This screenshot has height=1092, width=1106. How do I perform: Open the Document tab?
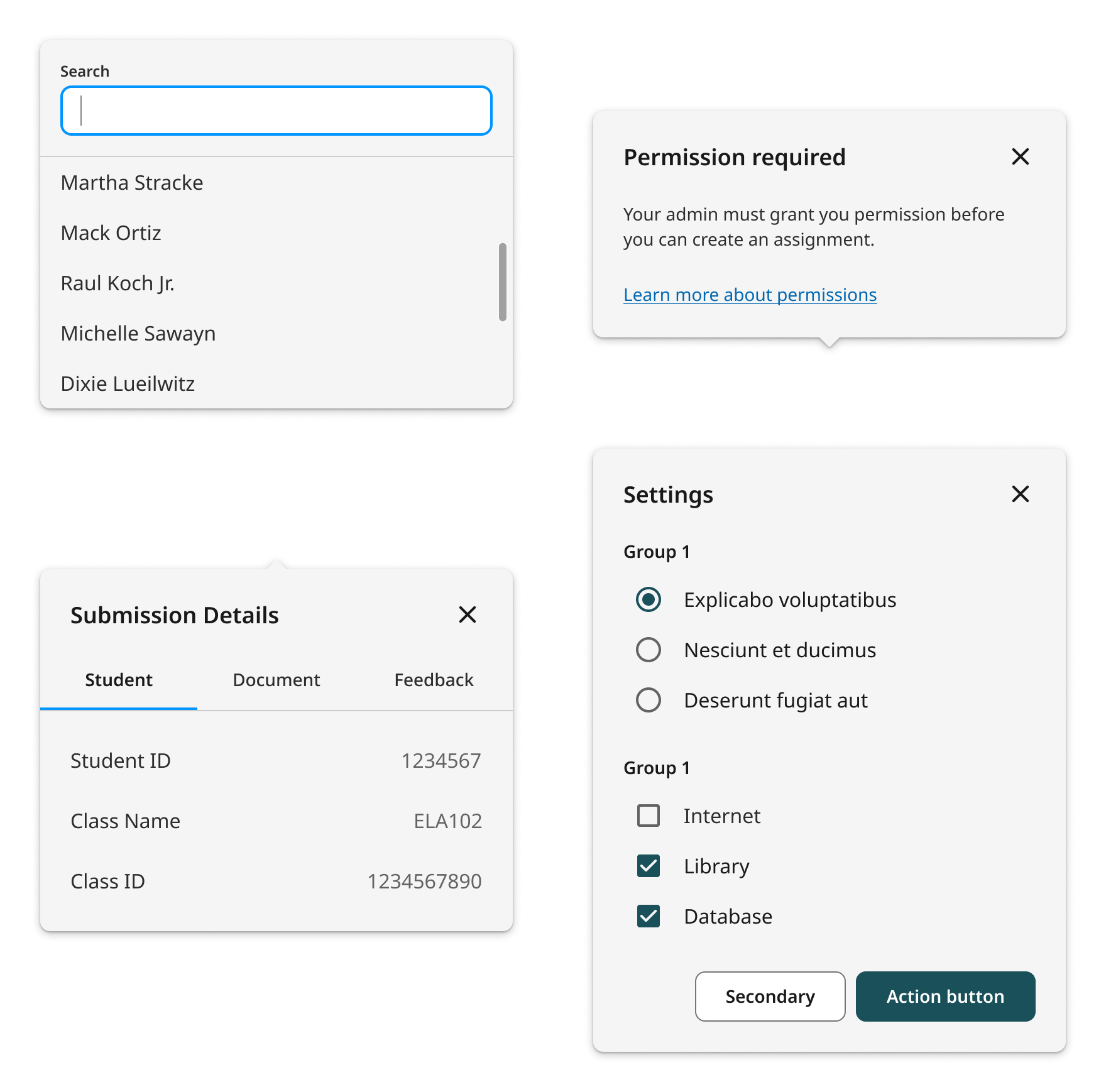(x=276, y=680)
